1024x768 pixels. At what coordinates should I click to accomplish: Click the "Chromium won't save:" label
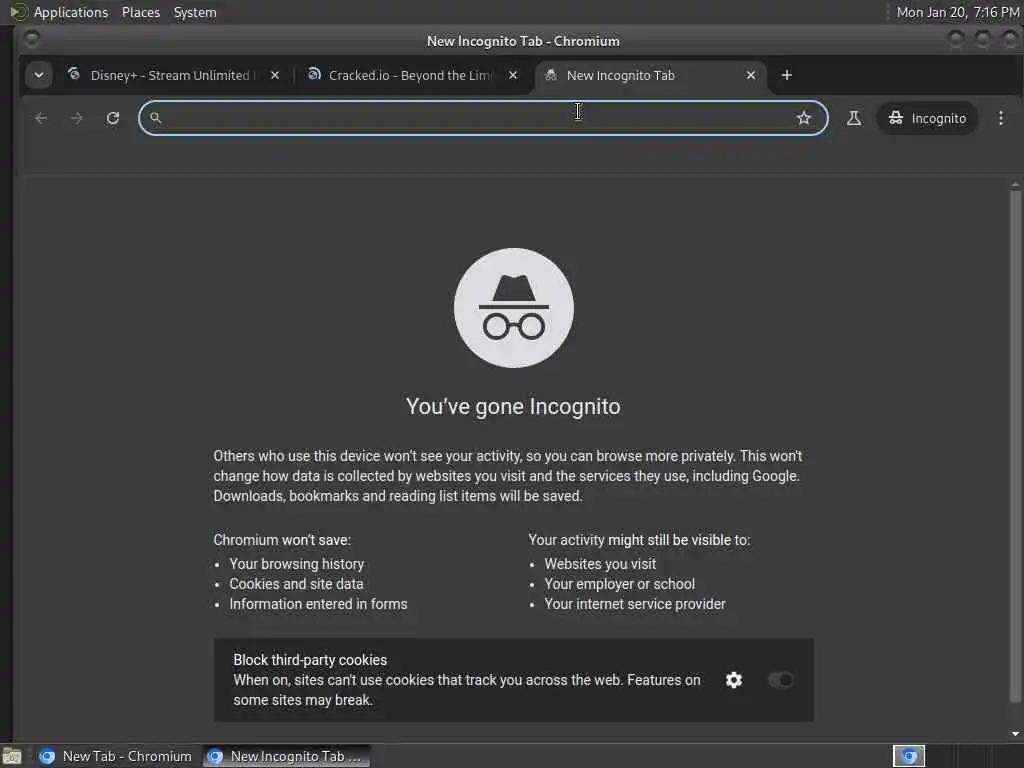(281, 540)
